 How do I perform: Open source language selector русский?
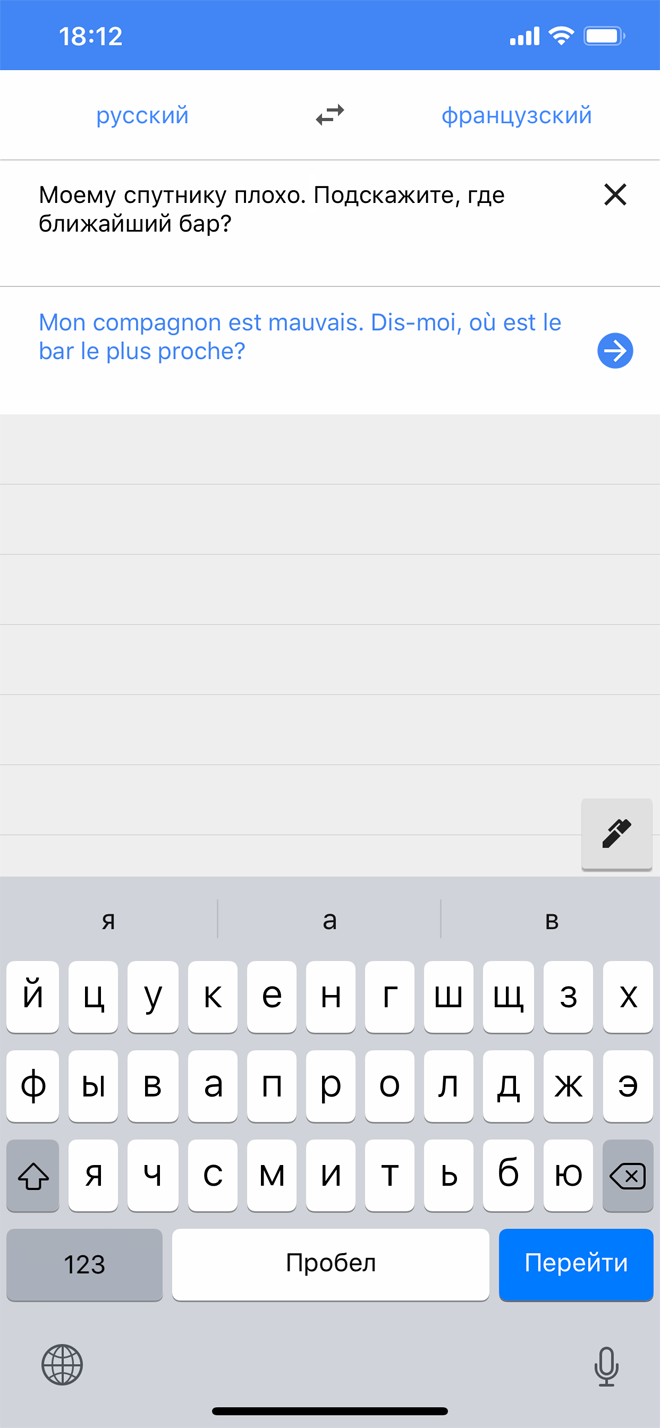tap(142, 116)
